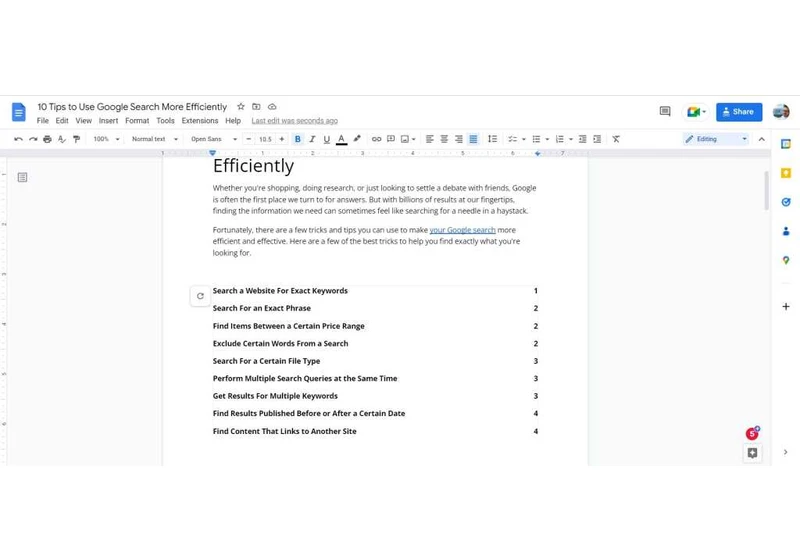Screen dimensions: 800x560
Task: Set Left align
Action: (430, 139)
